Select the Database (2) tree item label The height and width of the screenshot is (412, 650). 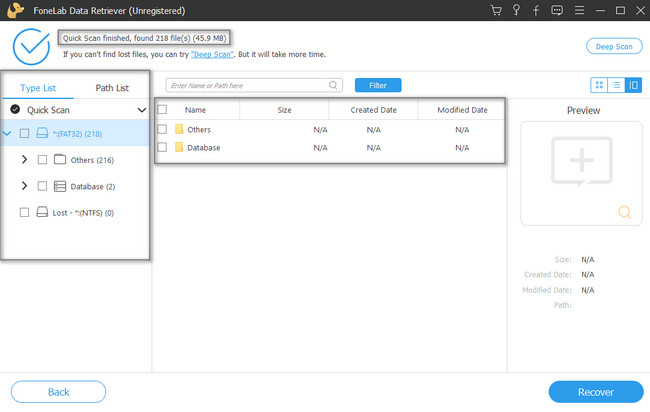tap(92, 187)
